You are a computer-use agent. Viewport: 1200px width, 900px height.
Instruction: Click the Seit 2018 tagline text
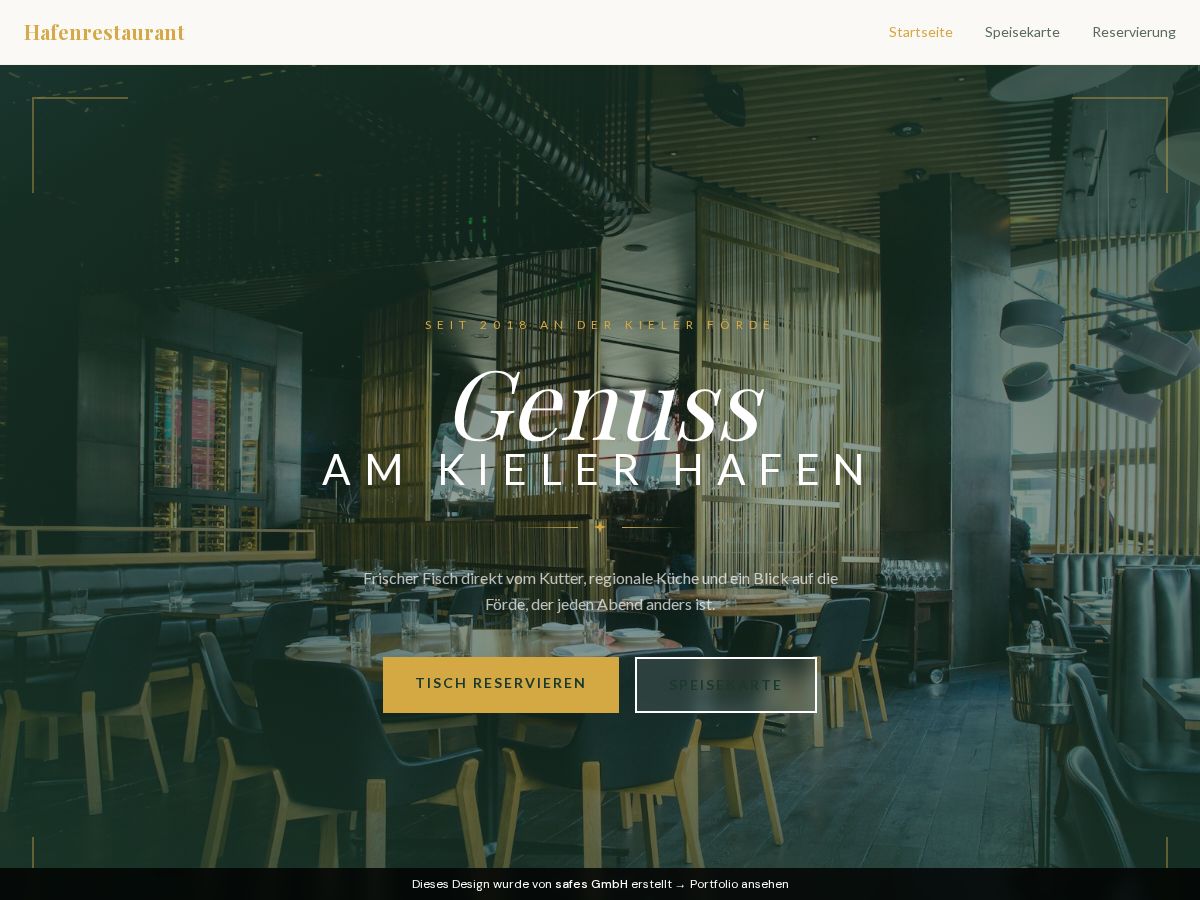click(x=600, y=325)
